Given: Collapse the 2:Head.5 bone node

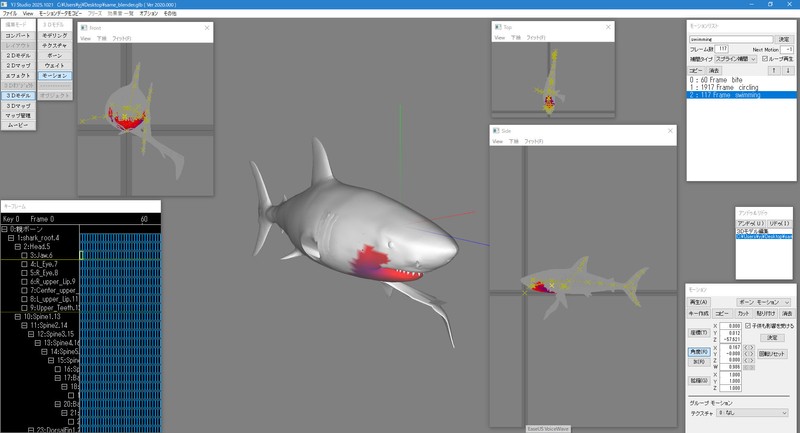Looking at the screenshot, I should (17, 246).
